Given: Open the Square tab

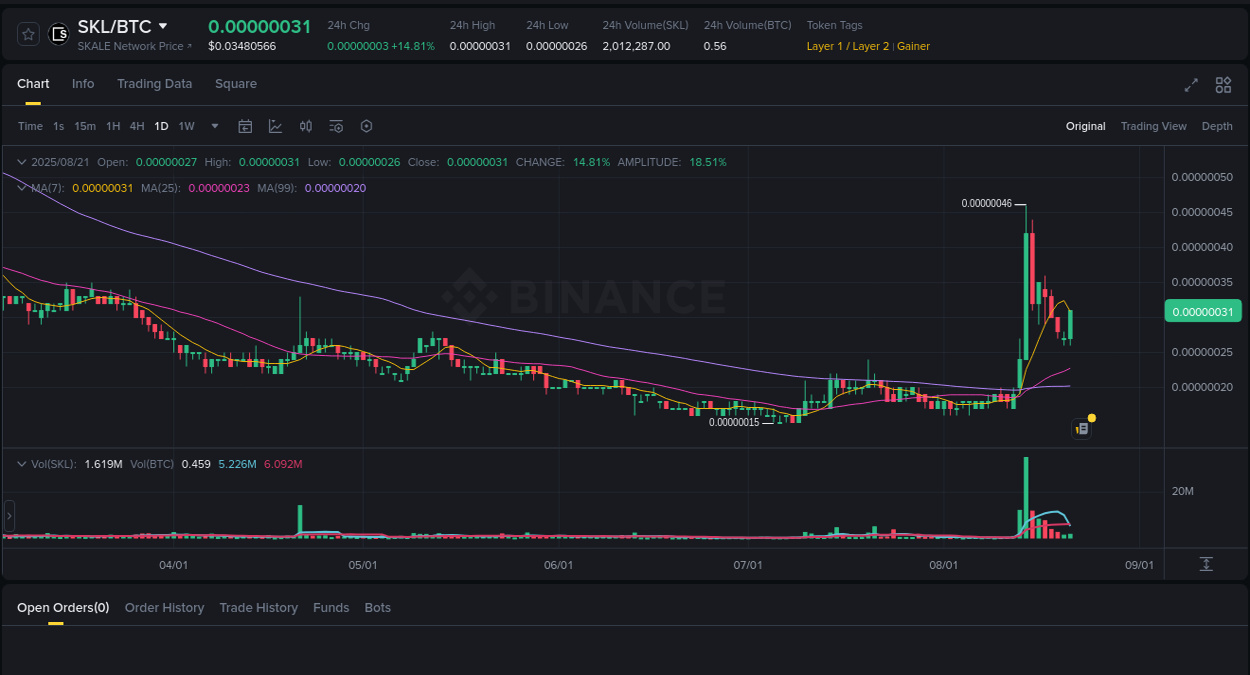Looking at the screenshot, I should click(x=236, y=84).
